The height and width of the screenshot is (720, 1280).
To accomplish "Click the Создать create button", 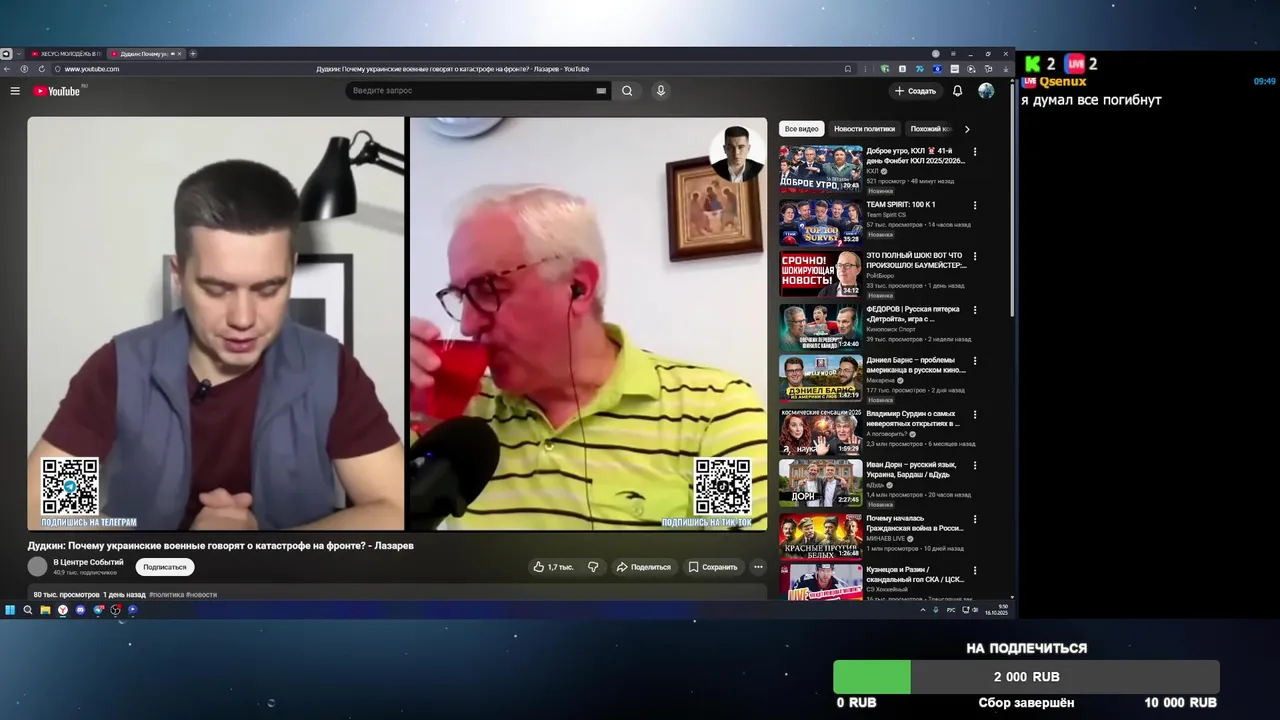I will pyautogui.click(x=915, y=91).
